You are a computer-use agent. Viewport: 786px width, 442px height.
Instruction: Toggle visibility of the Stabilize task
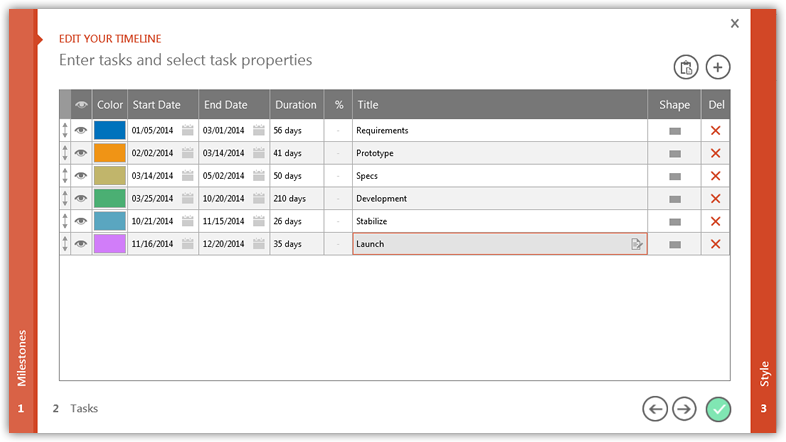tap(81, 221)
